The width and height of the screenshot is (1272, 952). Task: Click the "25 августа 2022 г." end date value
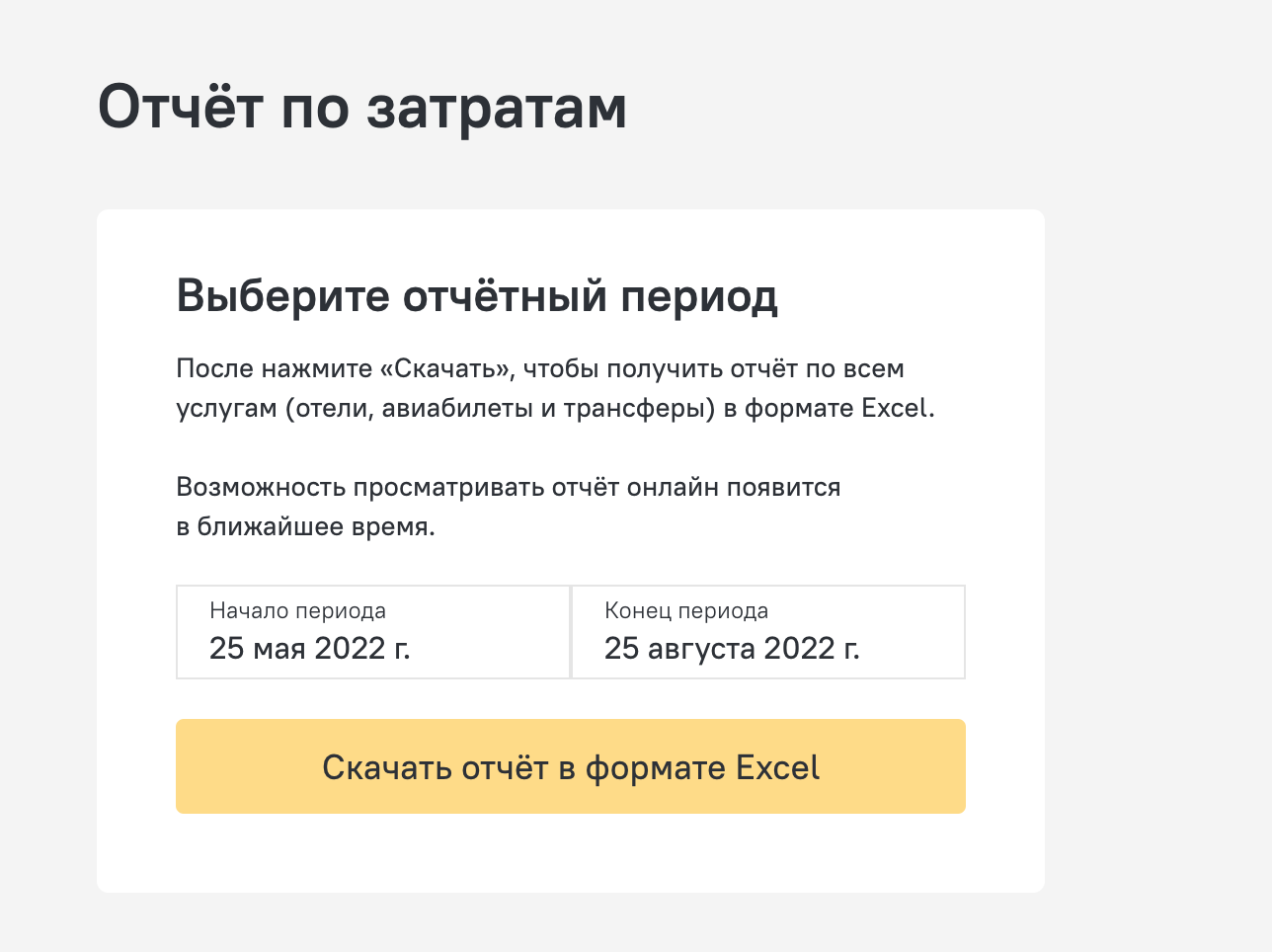[732, 649]
